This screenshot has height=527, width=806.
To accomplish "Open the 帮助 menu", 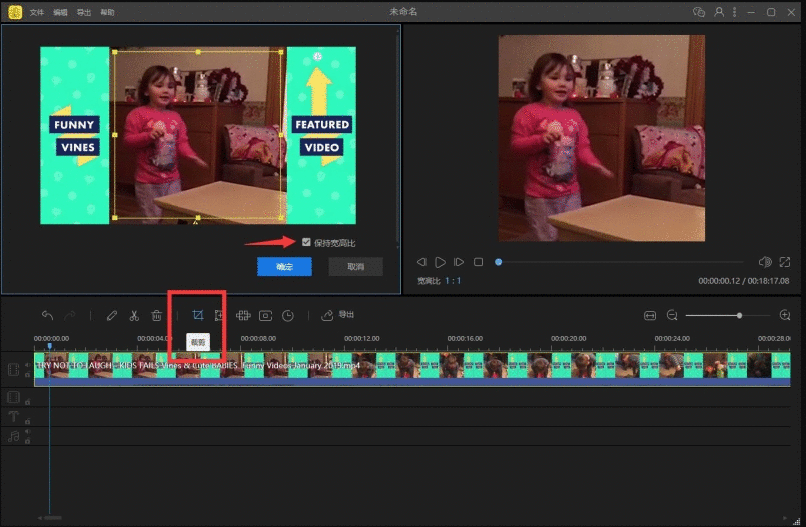I will (108, 12).
